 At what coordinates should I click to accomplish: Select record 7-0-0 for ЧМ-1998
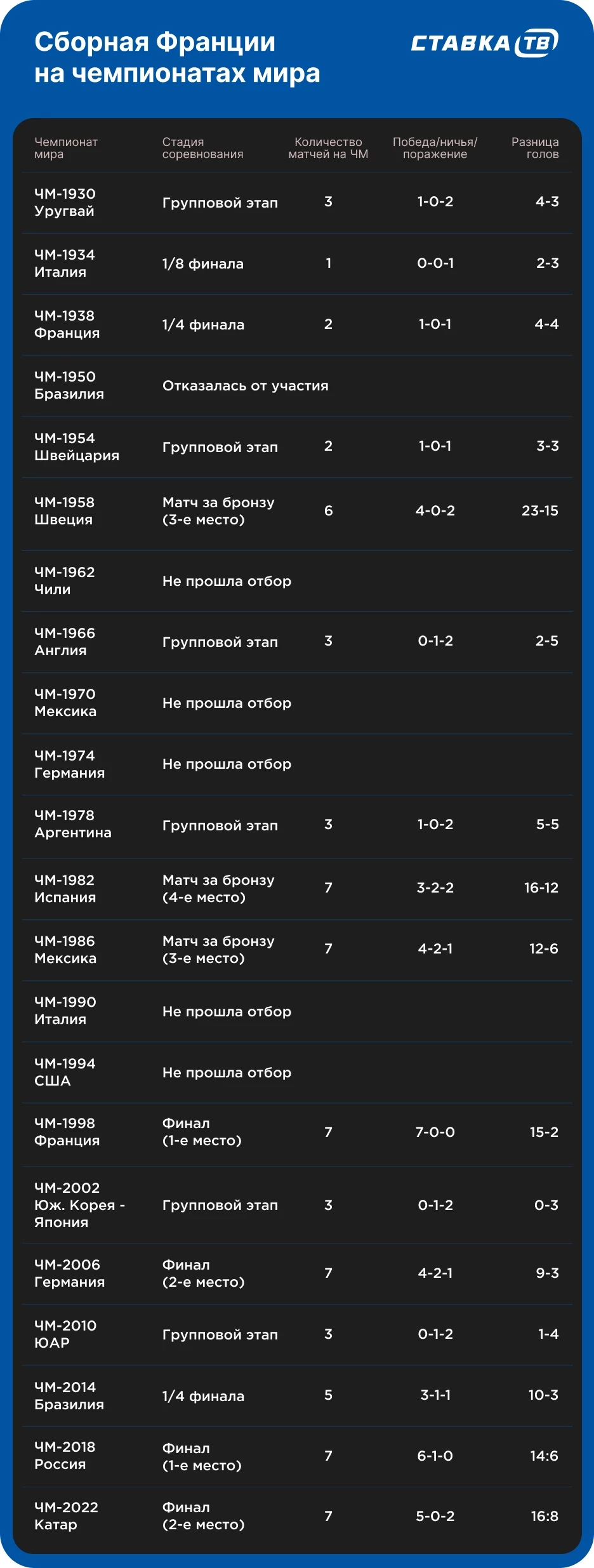pyautogui.click(x=435, y=1132)
